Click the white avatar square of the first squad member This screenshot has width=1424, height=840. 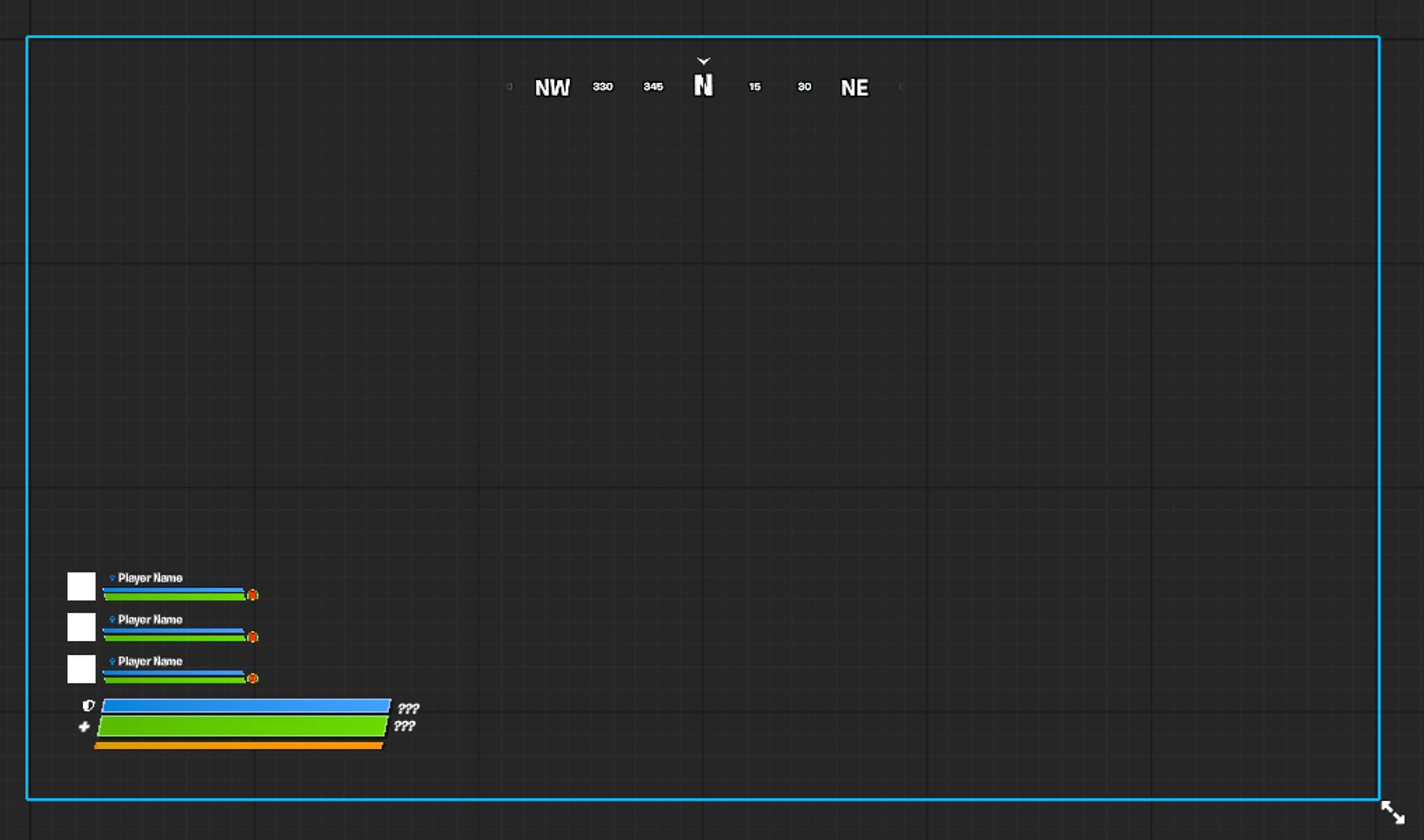81,586
